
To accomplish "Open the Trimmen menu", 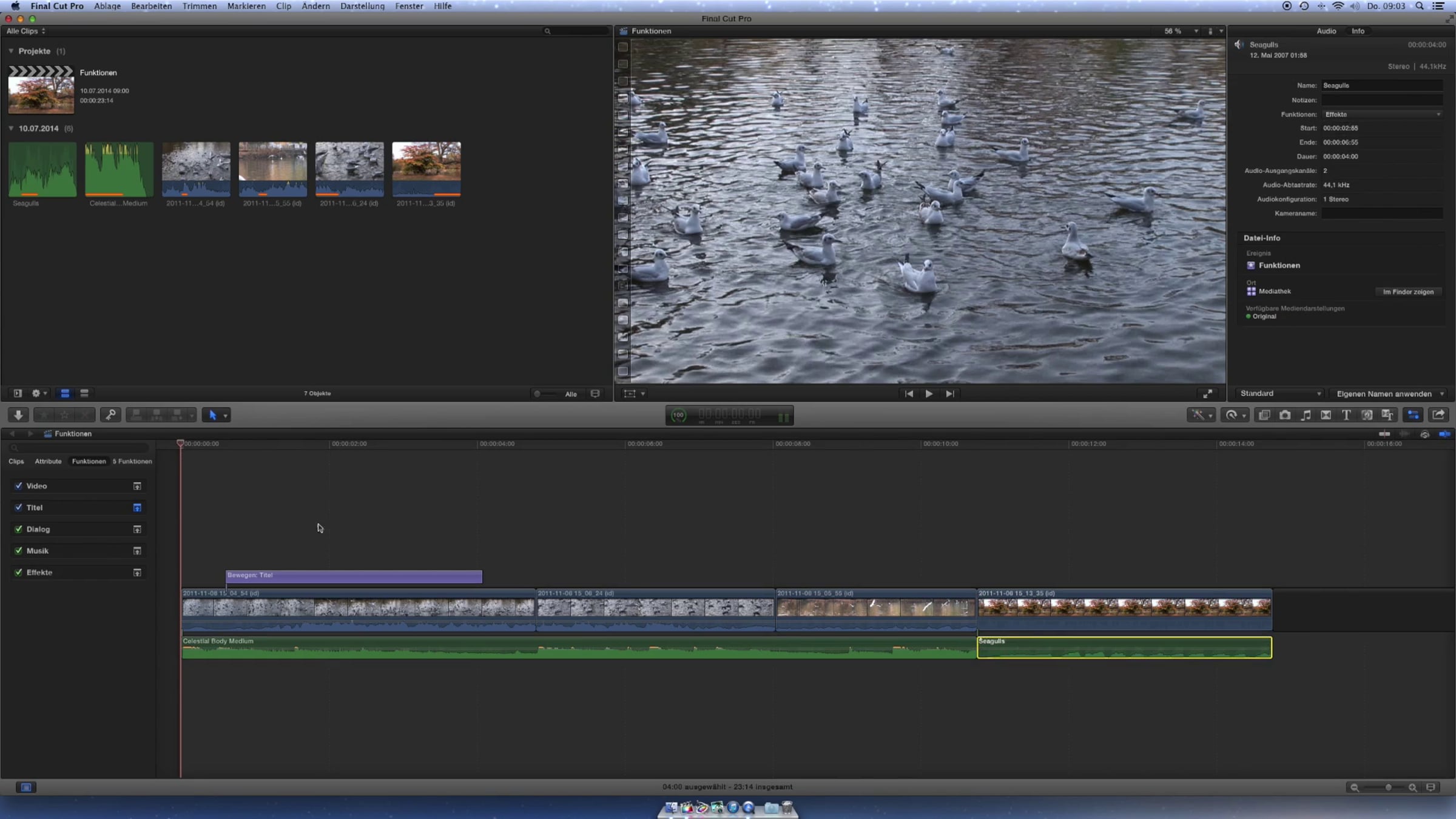I will [x=199, y=6].
